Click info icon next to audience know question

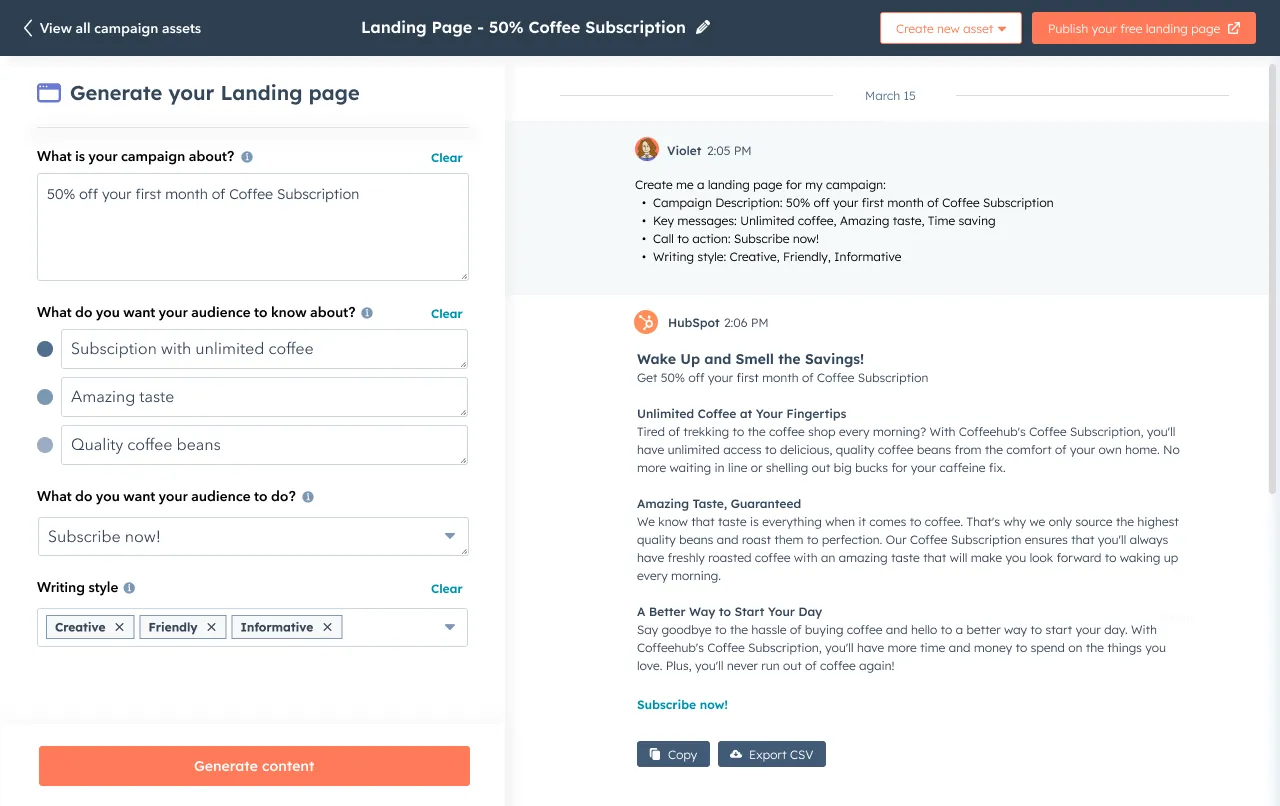pos(367,313)
